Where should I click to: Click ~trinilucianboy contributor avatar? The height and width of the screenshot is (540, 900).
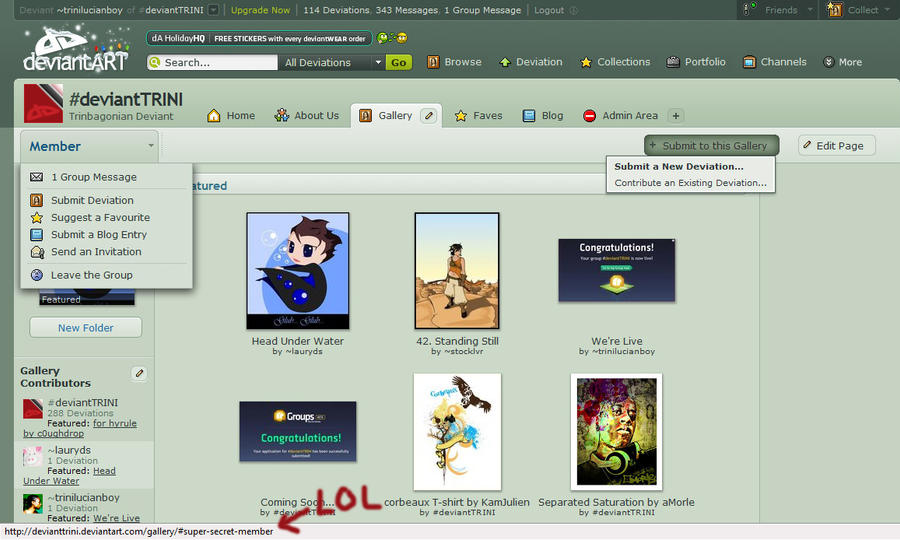tap(33, 504)
